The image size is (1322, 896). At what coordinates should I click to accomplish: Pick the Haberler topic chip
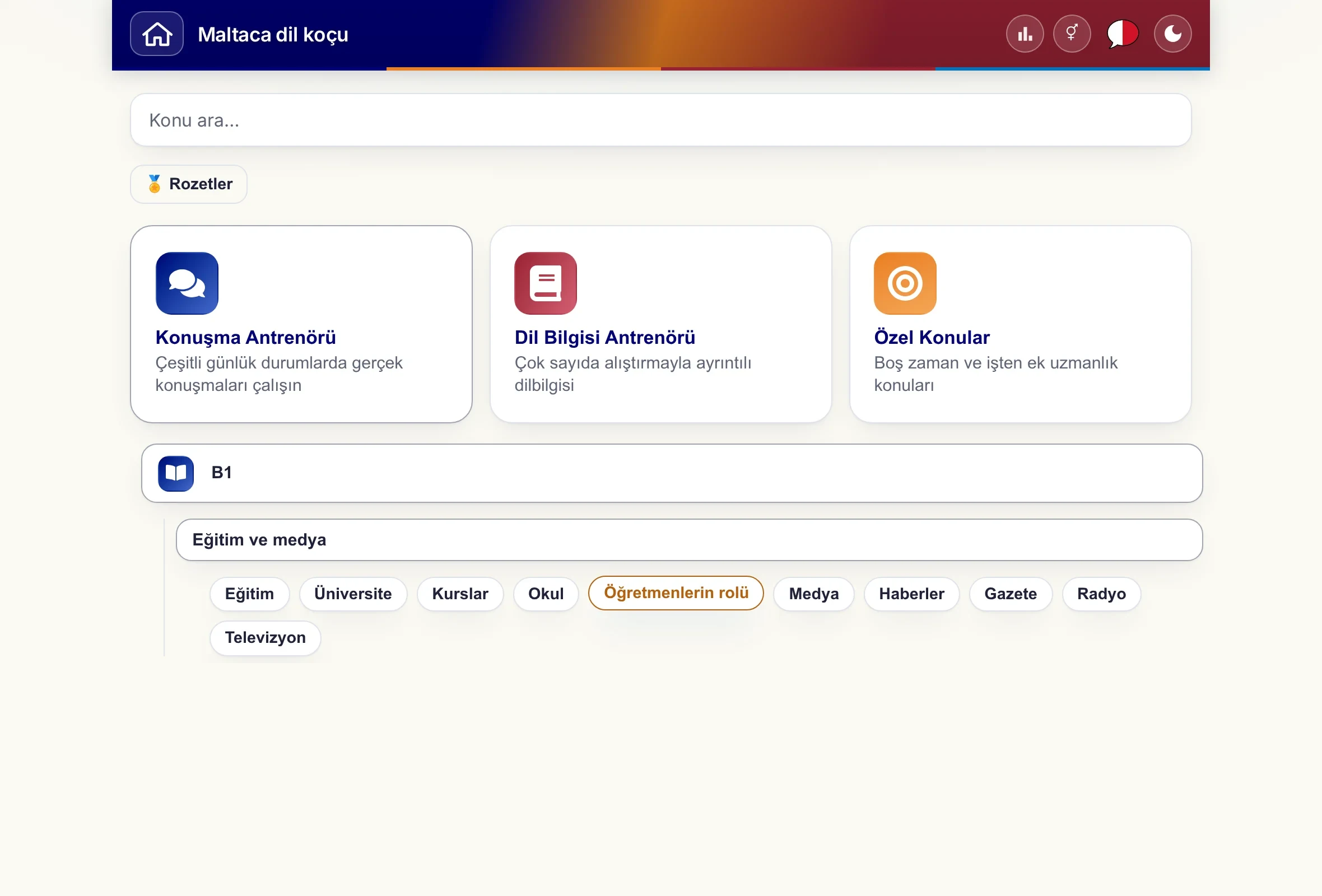[911, 594]
